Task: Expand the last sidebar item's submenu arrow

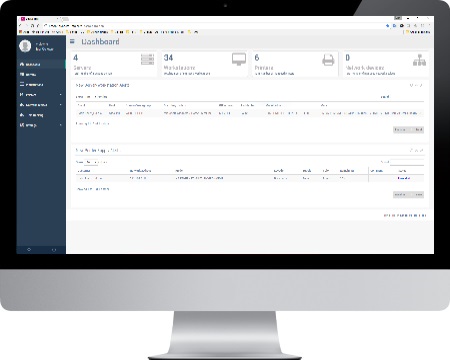Action: (61, 125)
